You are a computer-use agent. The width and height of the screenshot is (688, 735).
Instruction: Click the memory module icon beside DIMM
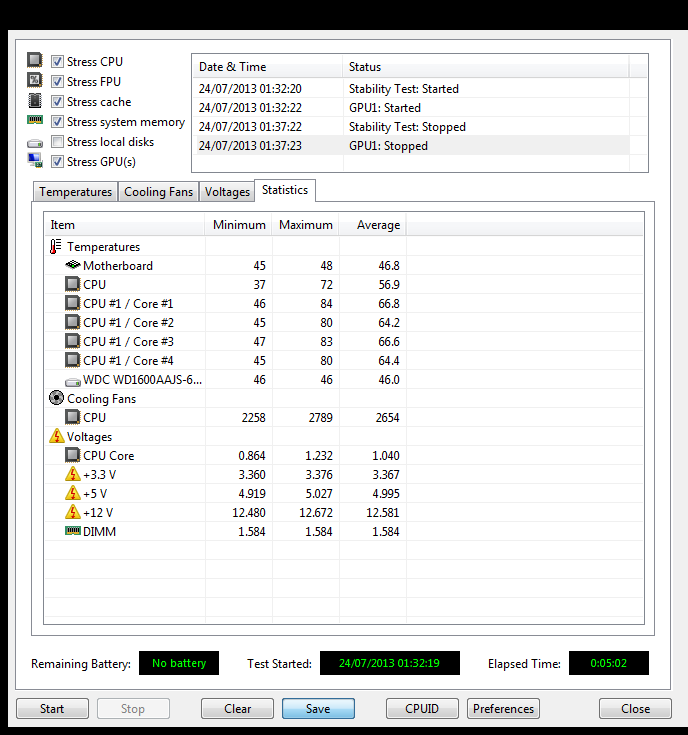[x=72, y=532]
